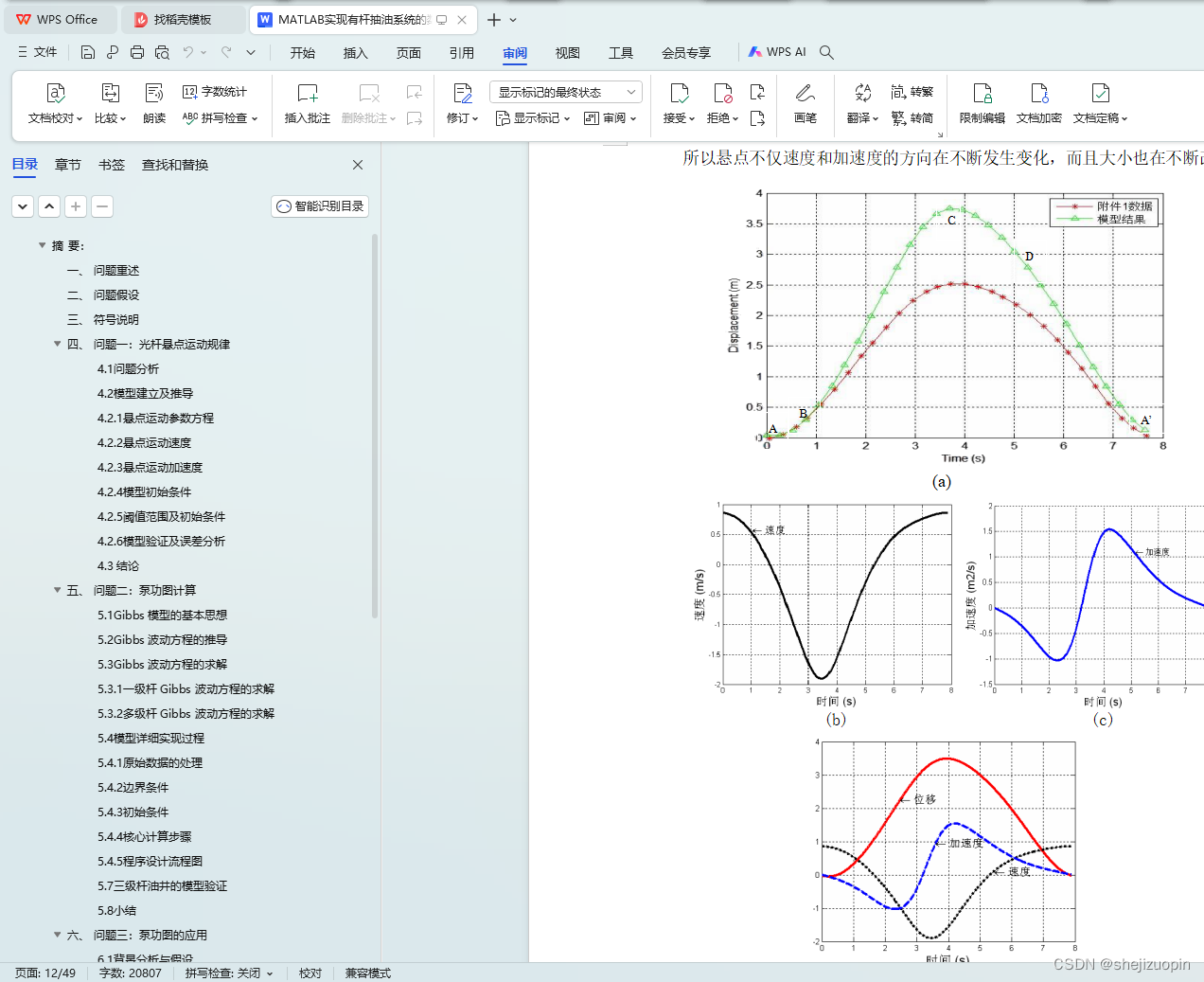Expand quick access toolbar customize chevron
The image size is (1204, 982).
click(251, 52)
